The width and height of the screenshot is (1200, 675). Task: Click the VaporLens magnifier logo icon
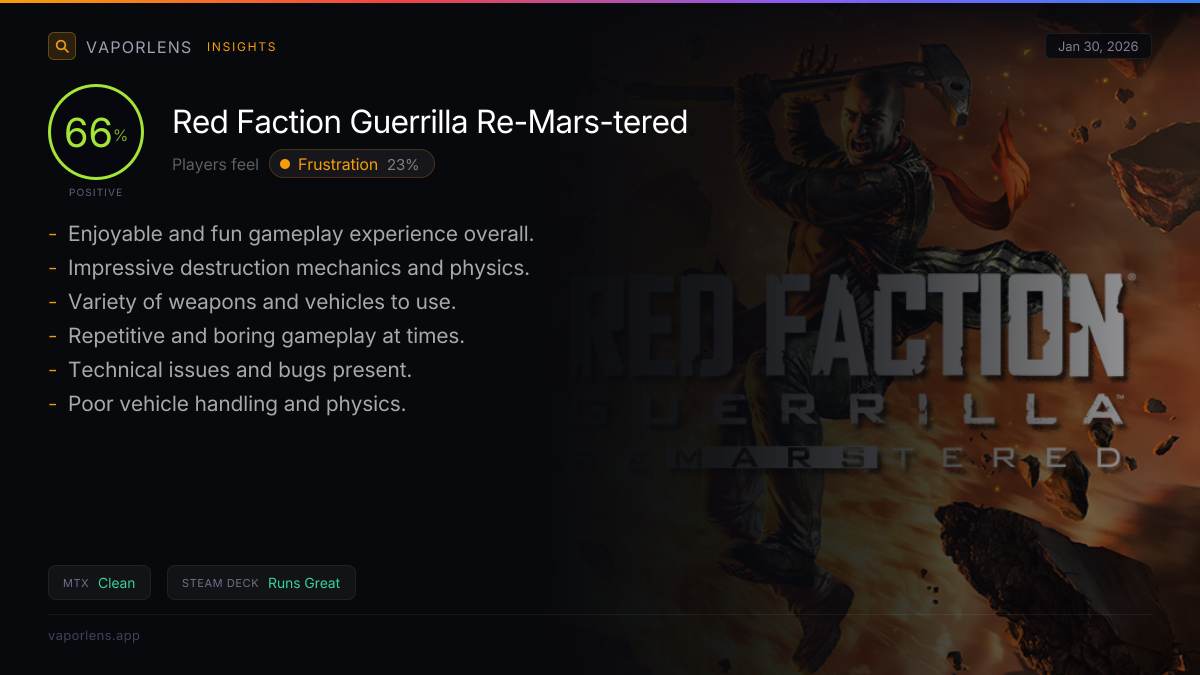tap(62, 46)
